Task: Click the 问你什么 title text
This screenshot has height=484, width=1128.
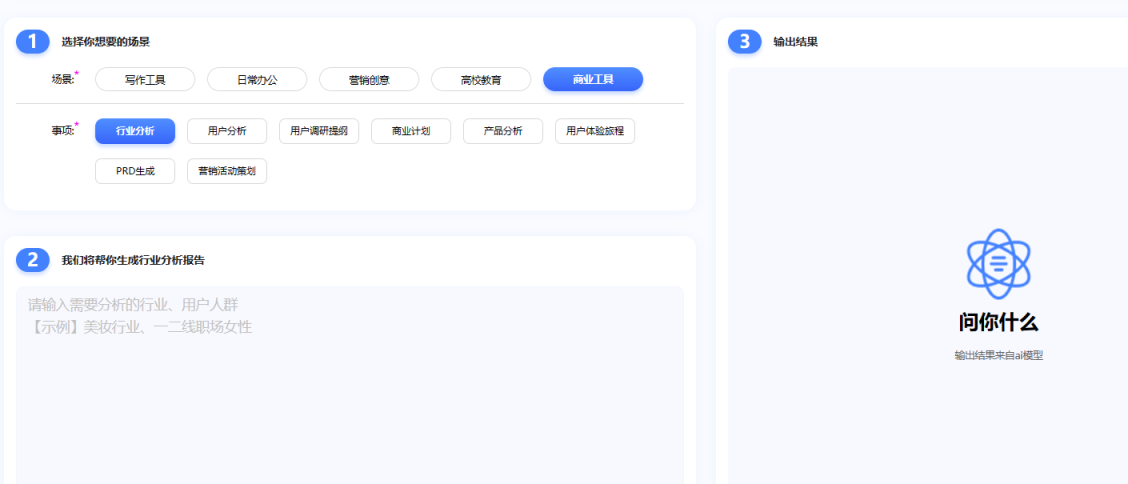Action: pyautogui.click(x=998, y=322)
